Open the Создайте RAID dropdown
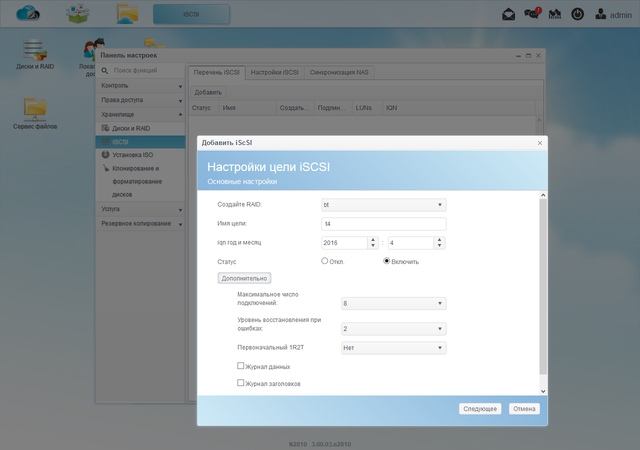The image size is (640, 450). click(x=383, y=205)
